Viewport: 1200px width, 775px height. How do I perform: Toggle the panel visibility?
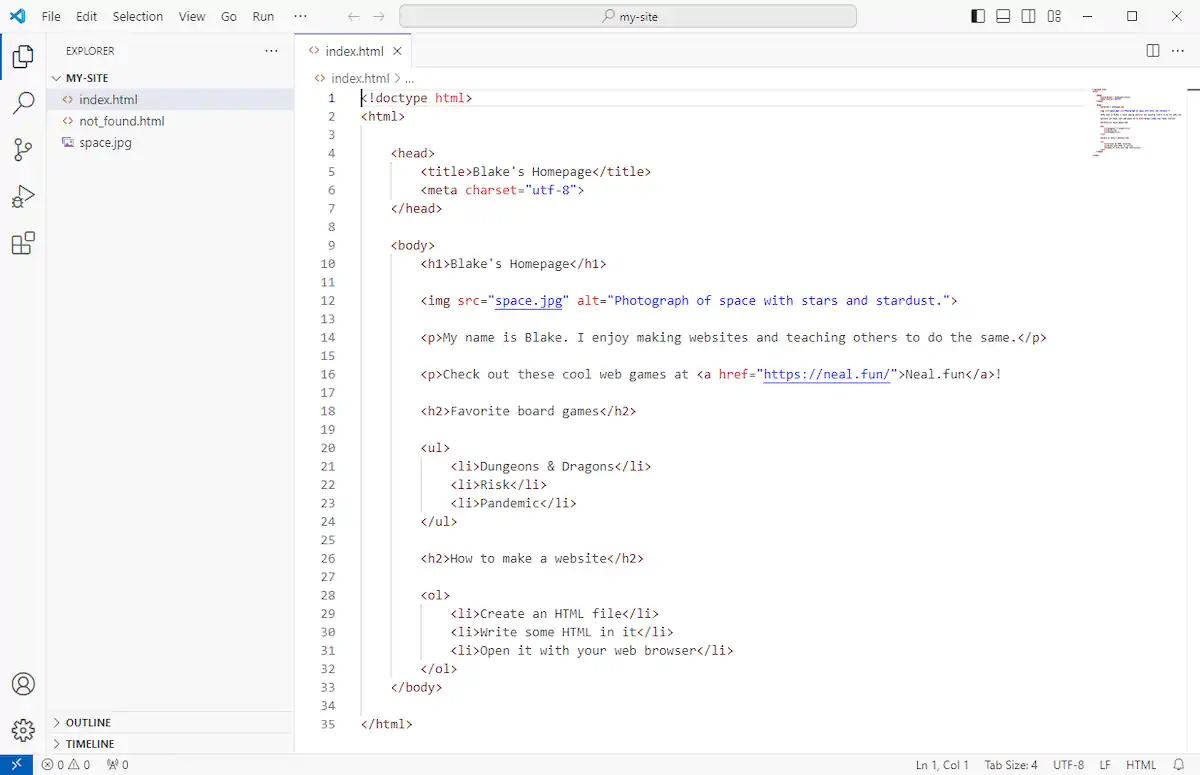click(x=1003, y=15)
